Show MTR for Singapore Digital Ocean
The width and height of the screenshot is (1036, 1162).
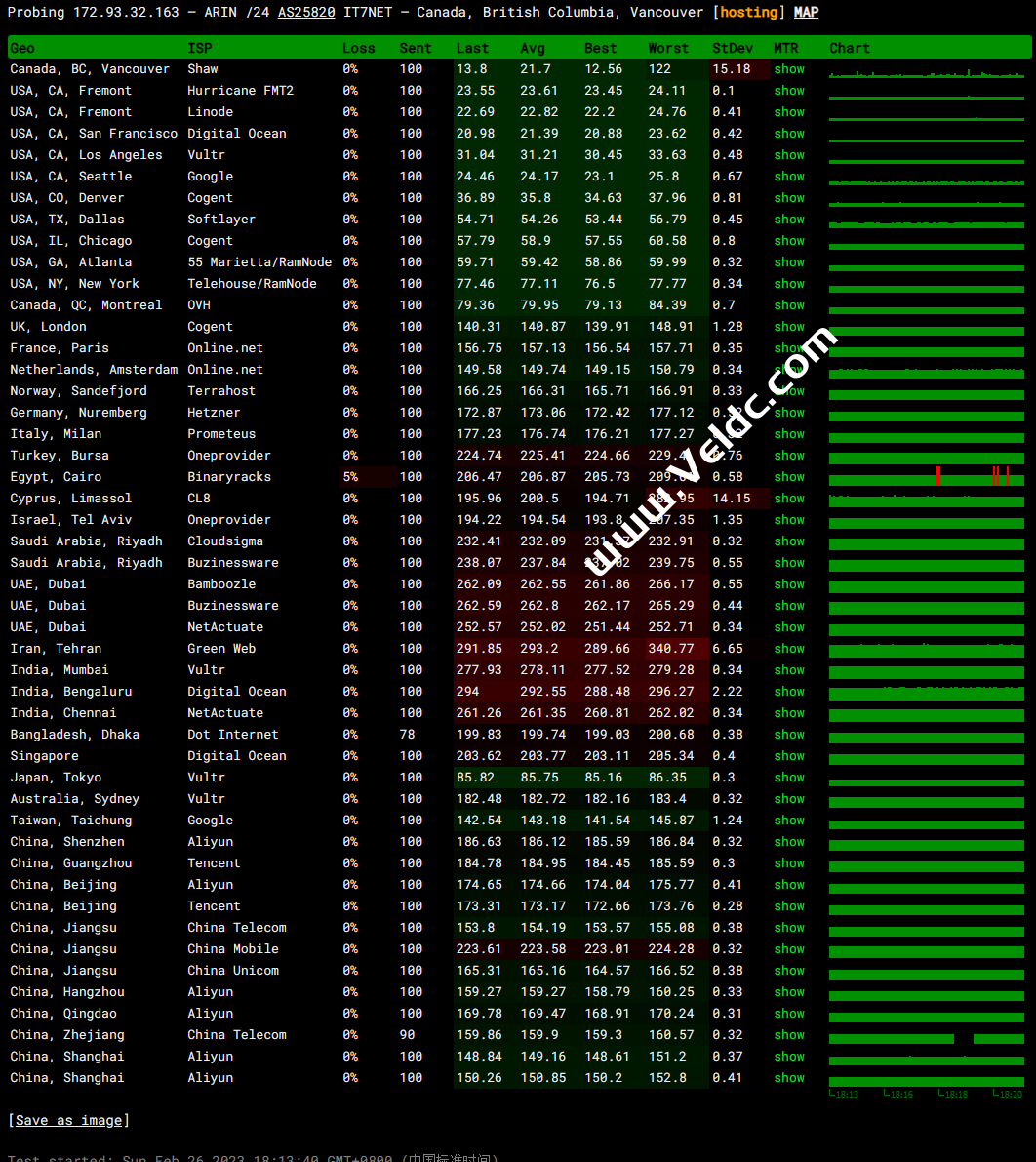789,756
